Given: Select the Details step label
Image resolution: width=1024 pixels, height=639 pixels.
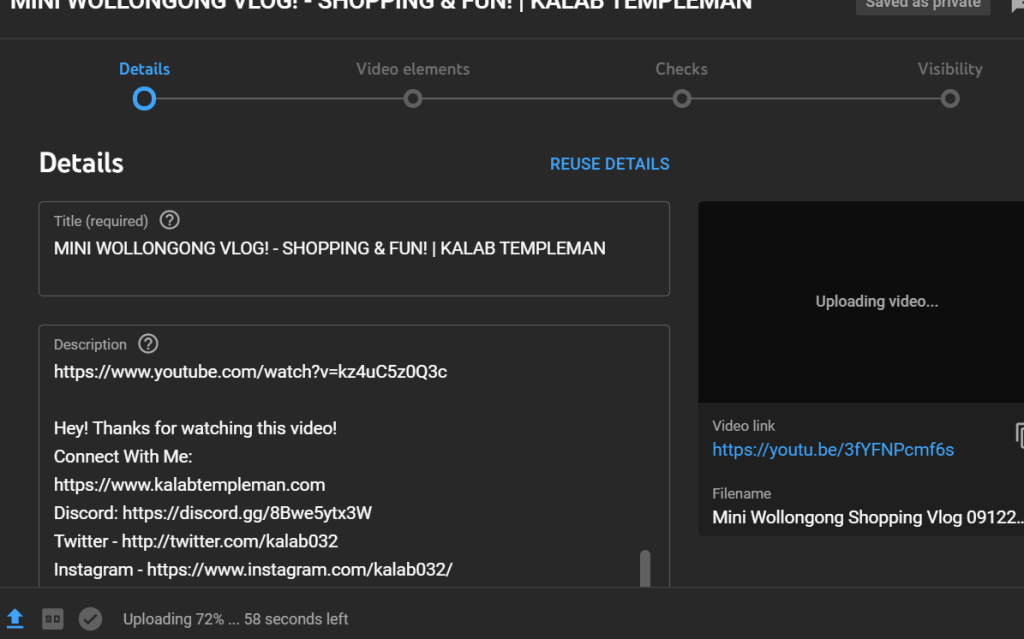Looking at the screenshot, I should tap(144, 68).
